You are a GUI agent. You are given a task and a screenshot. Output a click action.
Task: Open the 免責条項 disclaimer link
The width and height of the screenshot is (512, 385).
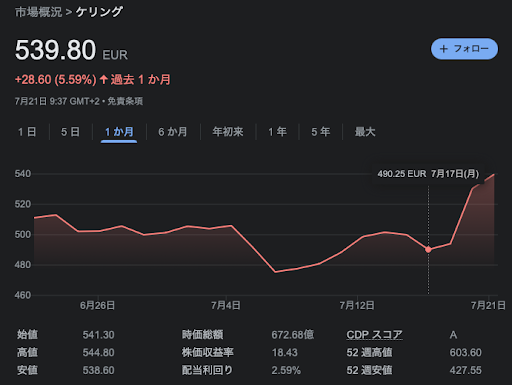point(125,101)
